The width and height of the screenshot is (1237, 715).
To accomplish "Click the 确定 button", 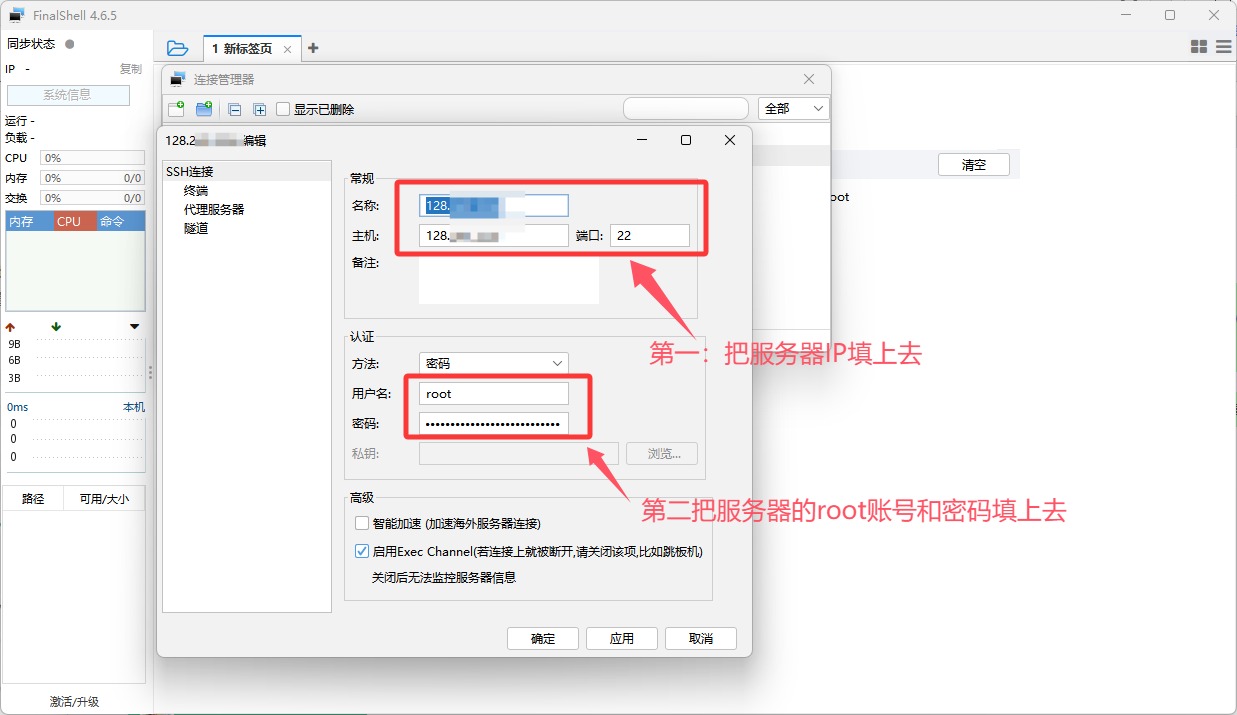I will (543, 639).
